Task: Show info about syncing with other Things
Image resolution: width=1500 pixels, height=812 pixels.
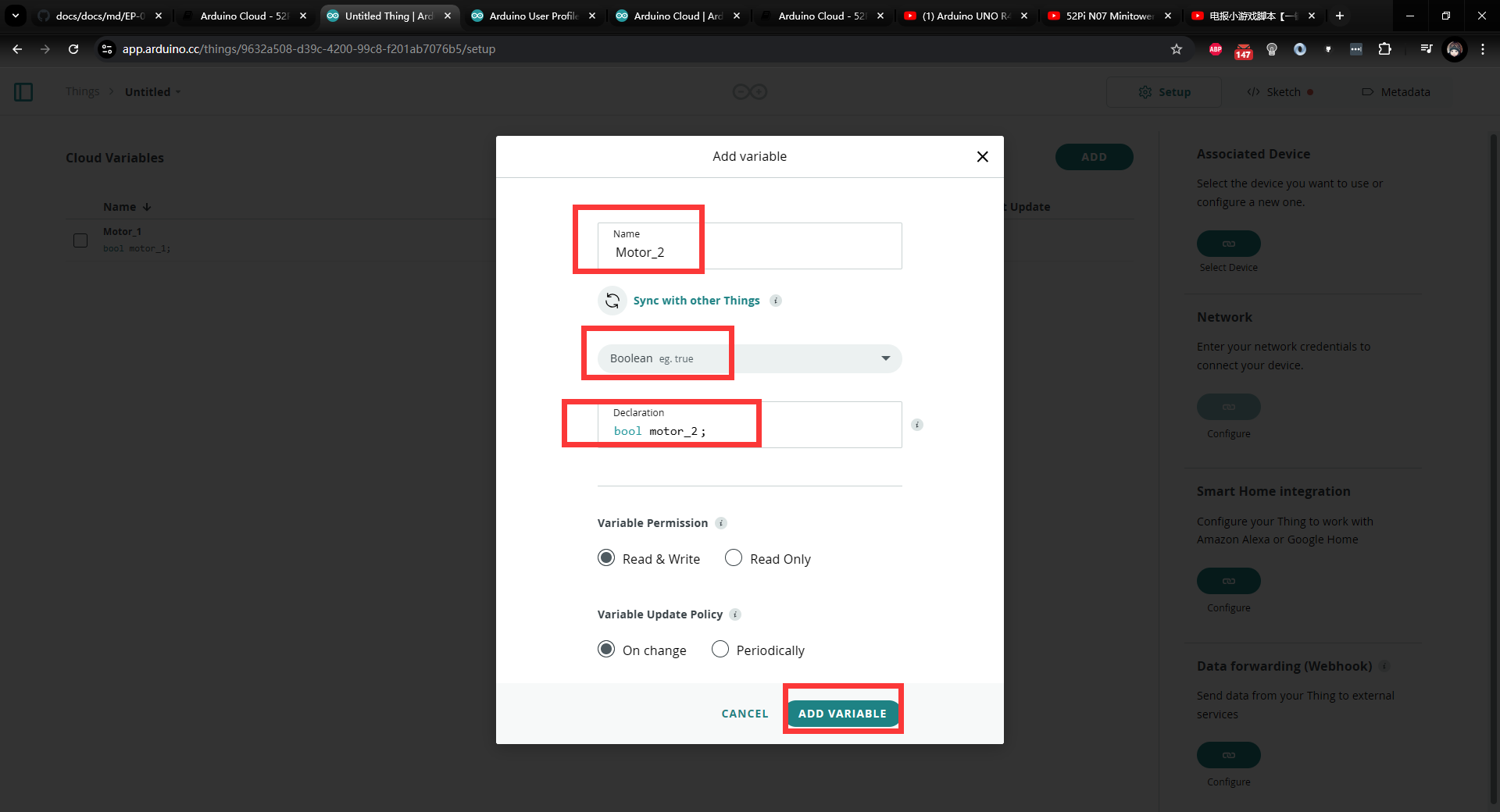Action: [x=776, y=301]
